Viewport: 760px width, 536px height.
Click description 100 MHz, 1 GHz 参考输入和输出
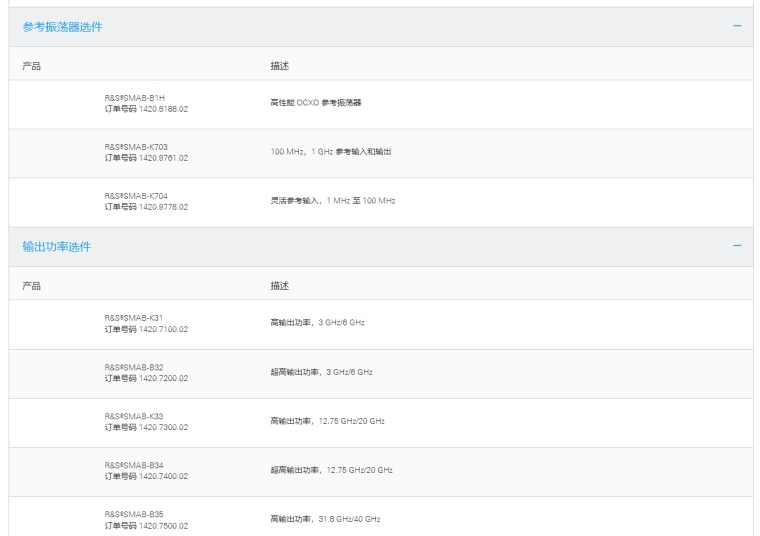click(331, 152)
